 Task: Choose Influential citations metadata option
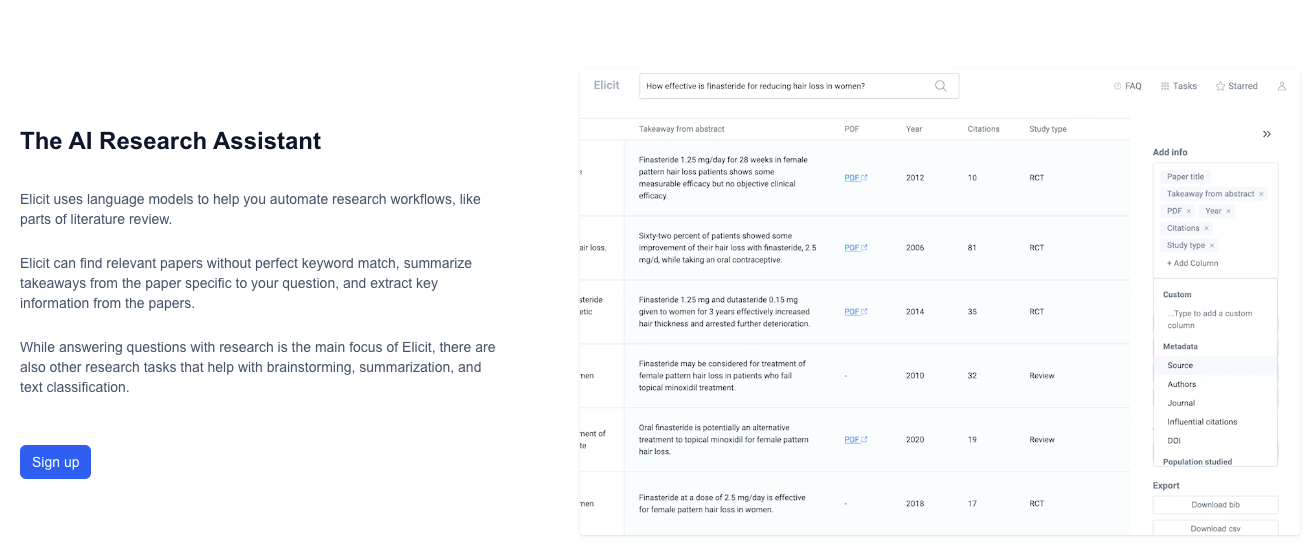1202,422
